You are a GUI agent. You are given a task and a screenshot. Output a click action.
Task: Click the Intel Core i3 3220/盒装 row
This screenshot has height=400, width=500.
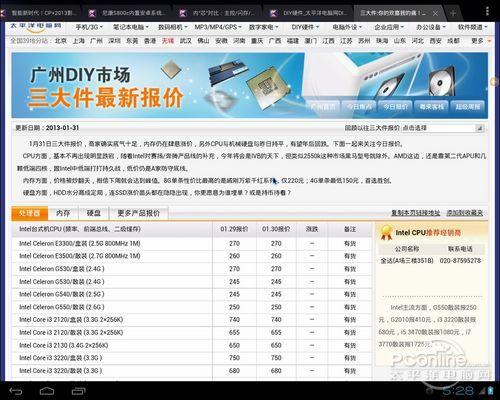point(192,358)
